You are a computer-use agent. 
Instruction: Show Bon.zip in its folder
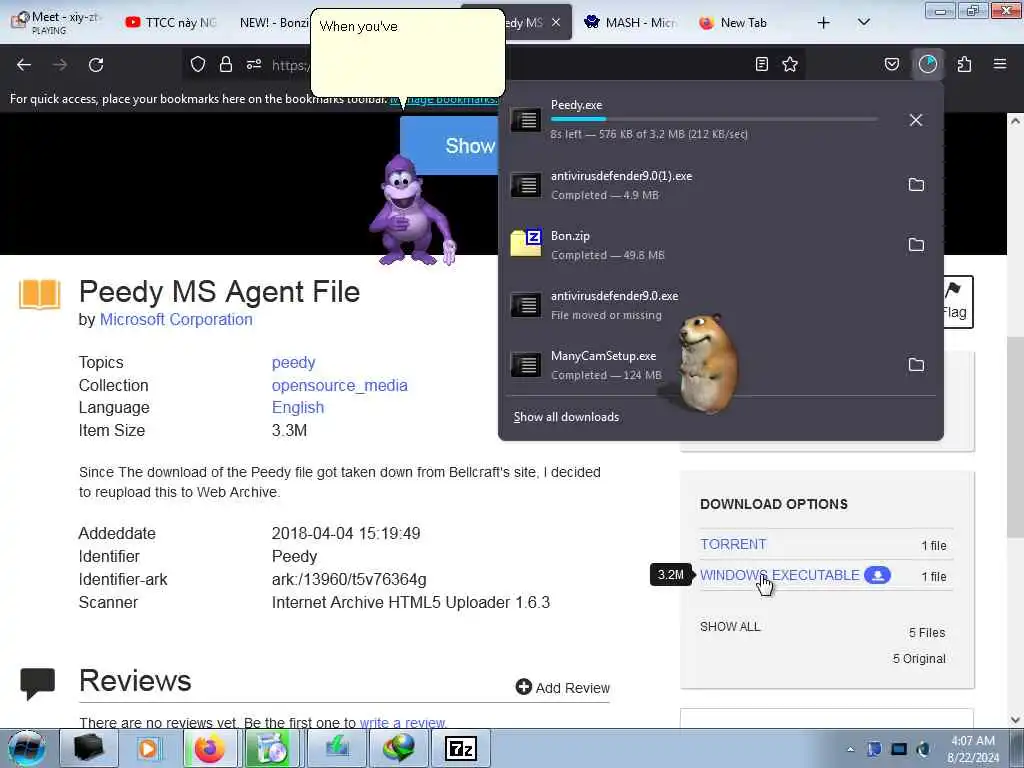[x=916, y=245]
